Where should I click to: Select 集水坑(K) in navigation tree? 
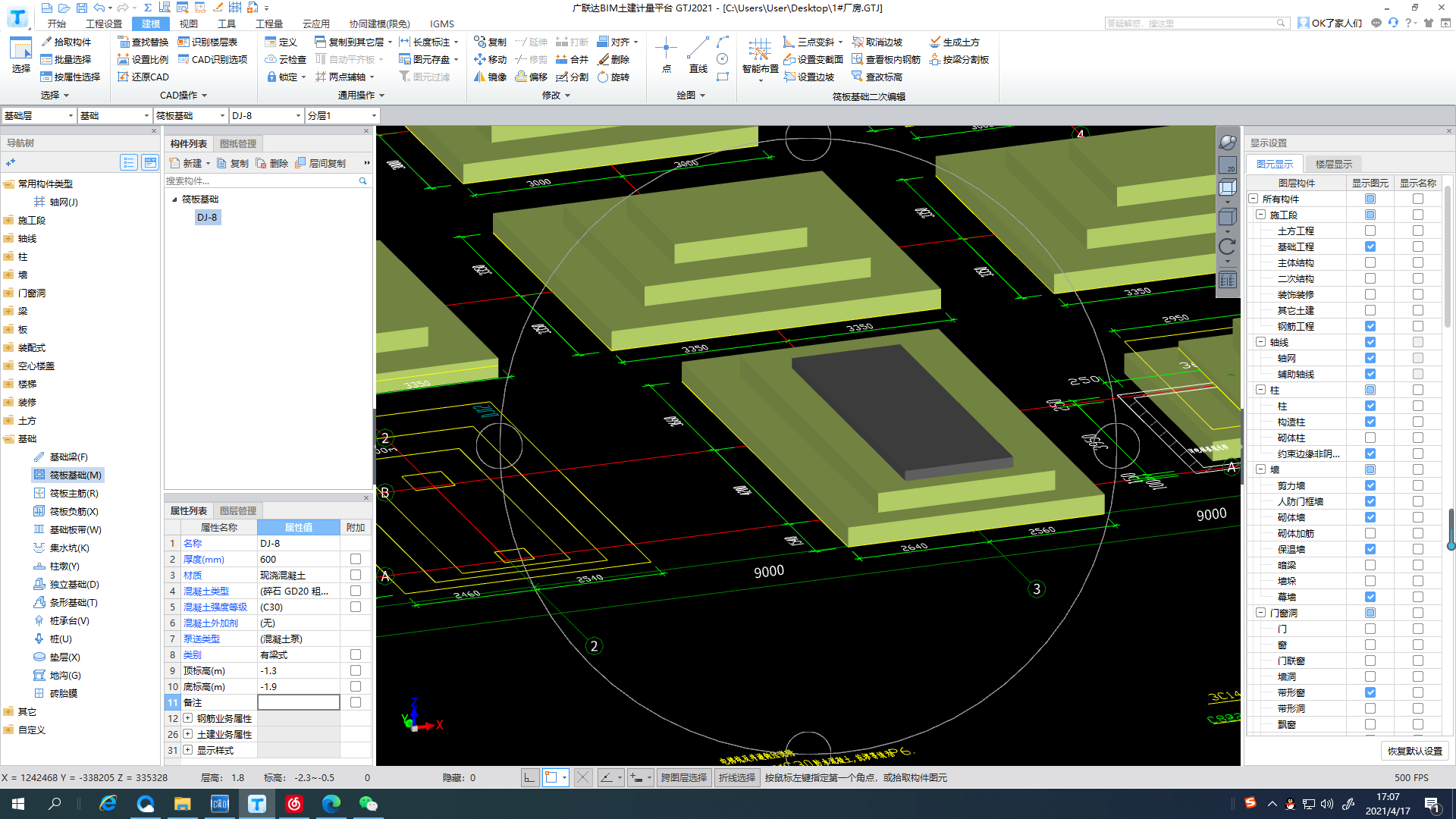[x=61, y=548]
